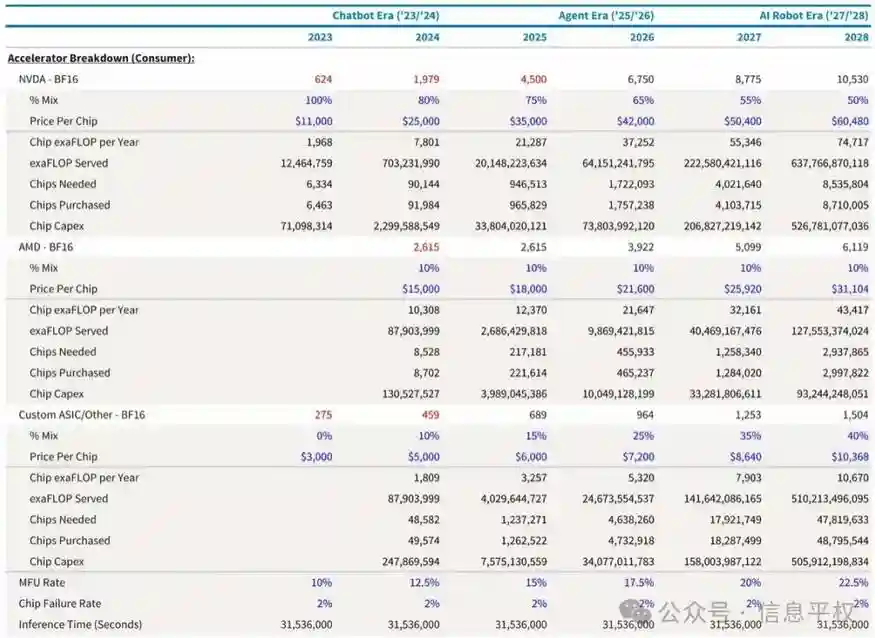The width and height of the screenshot is (875, 638).
Task: Select the Chip Failure Rate row label
Action: [x=59, y=603]
